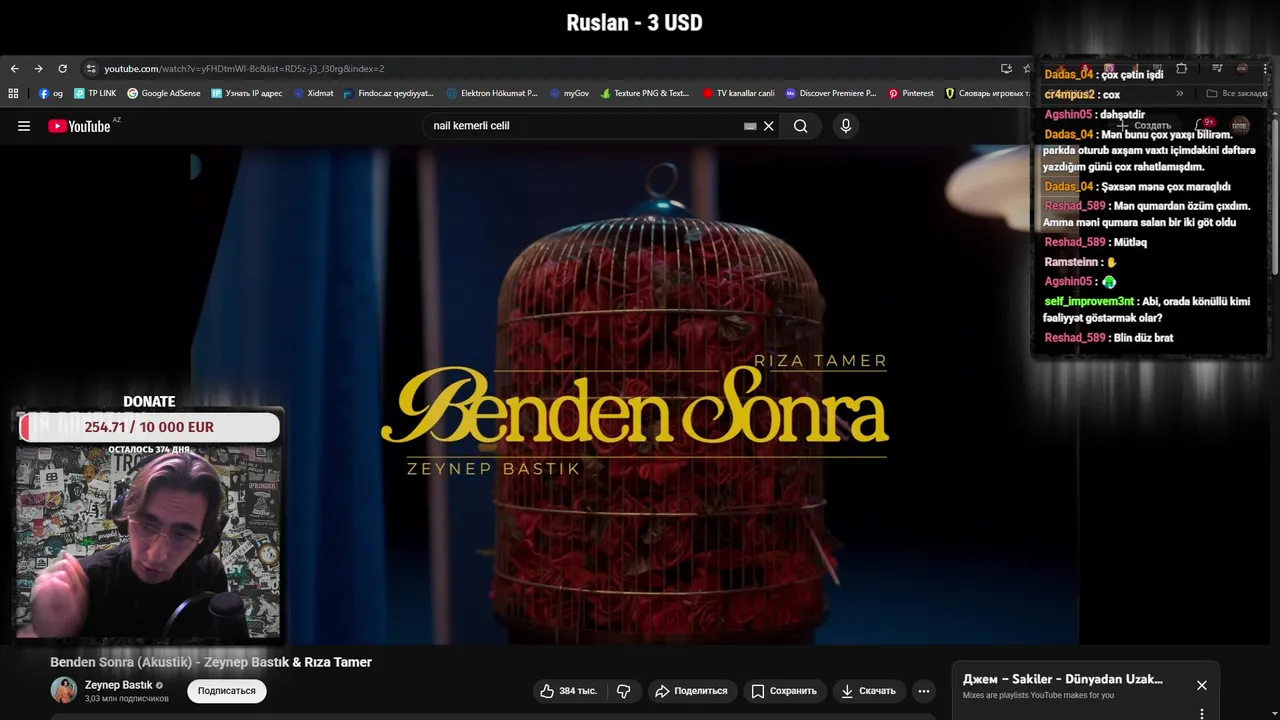
Task: Click Ramsteinn chat username
Action: (1070, 262)
